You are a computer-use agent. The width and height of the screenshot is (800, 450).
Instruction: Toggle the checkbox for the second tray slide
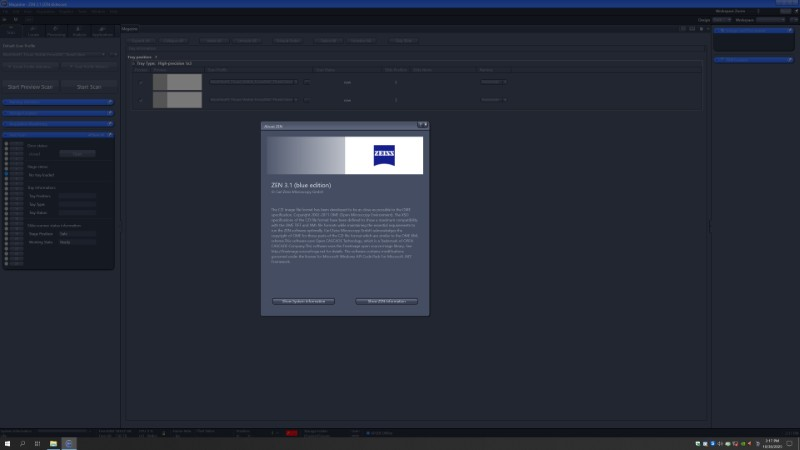pyautogui.click(x=141, y=100)
